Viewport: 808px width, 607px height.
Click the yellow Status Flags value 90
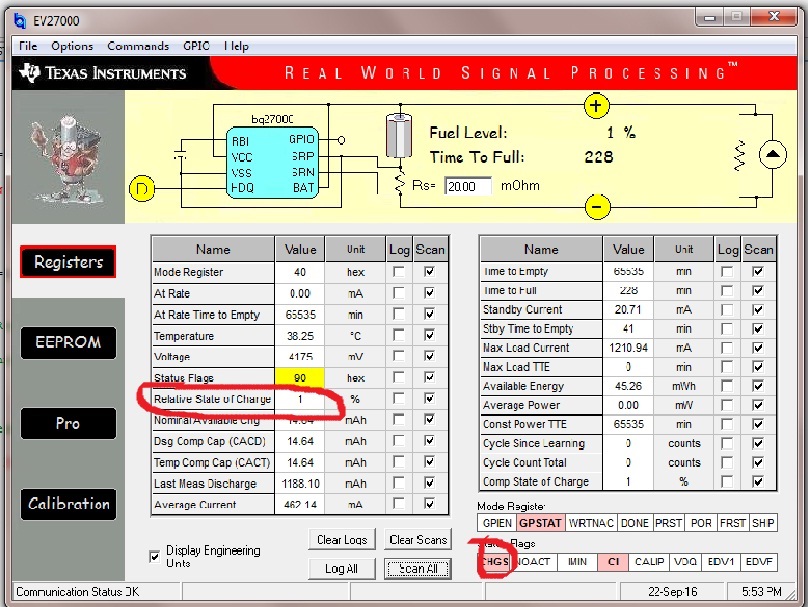tap(300, 378)
